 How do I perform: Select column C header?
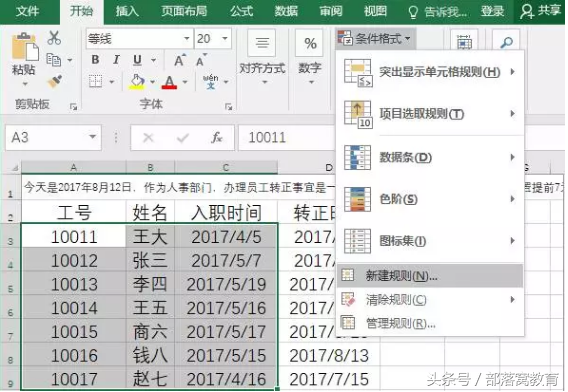pyautogui.click(x=226, y=167)
